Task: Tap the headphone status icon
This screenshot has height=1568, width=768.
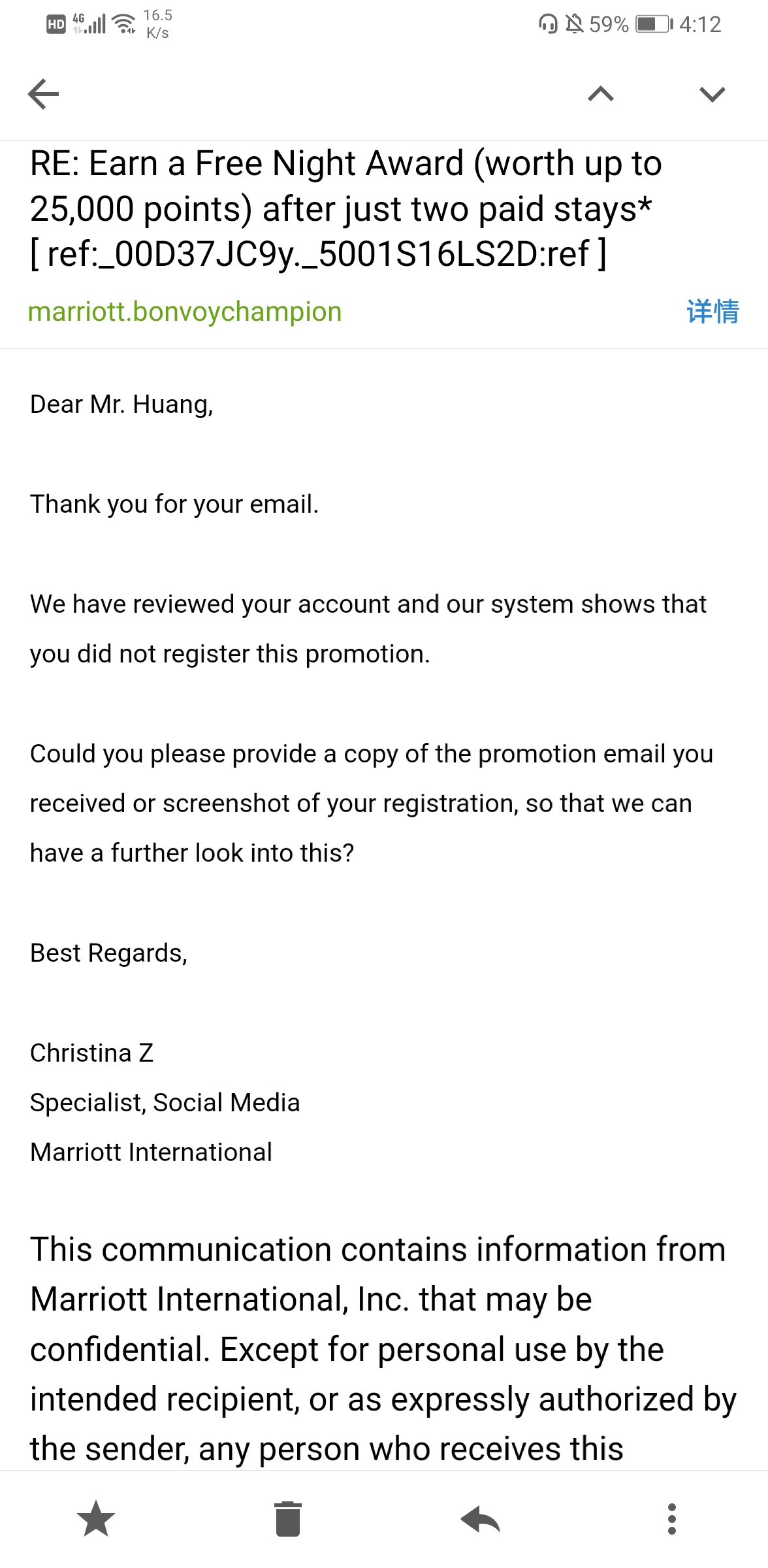Action: [548, 25]
